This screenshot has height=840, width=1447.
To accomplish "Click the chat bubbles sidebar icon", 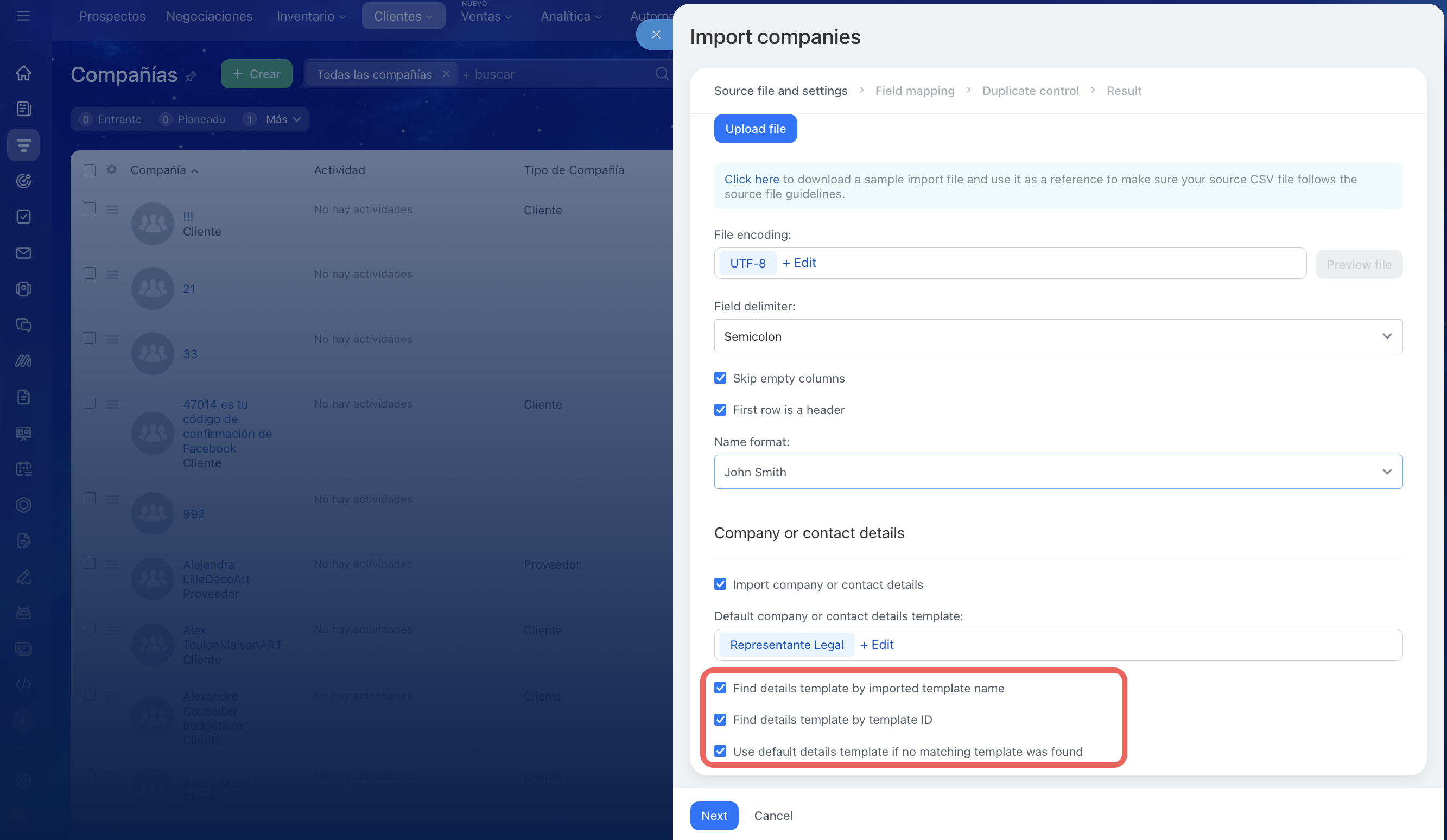I will coord(23,325).
